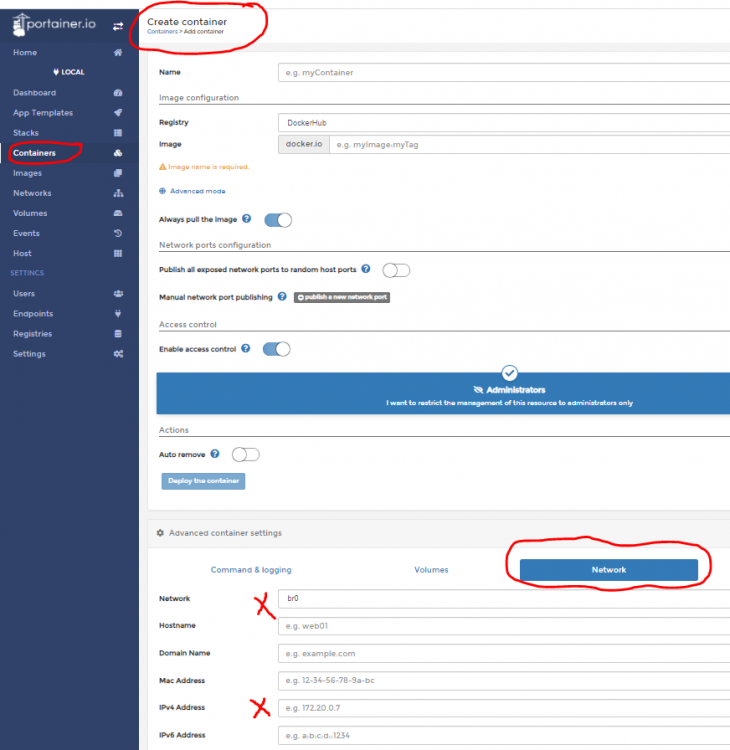Click the Home house icon

pos(118,53)
